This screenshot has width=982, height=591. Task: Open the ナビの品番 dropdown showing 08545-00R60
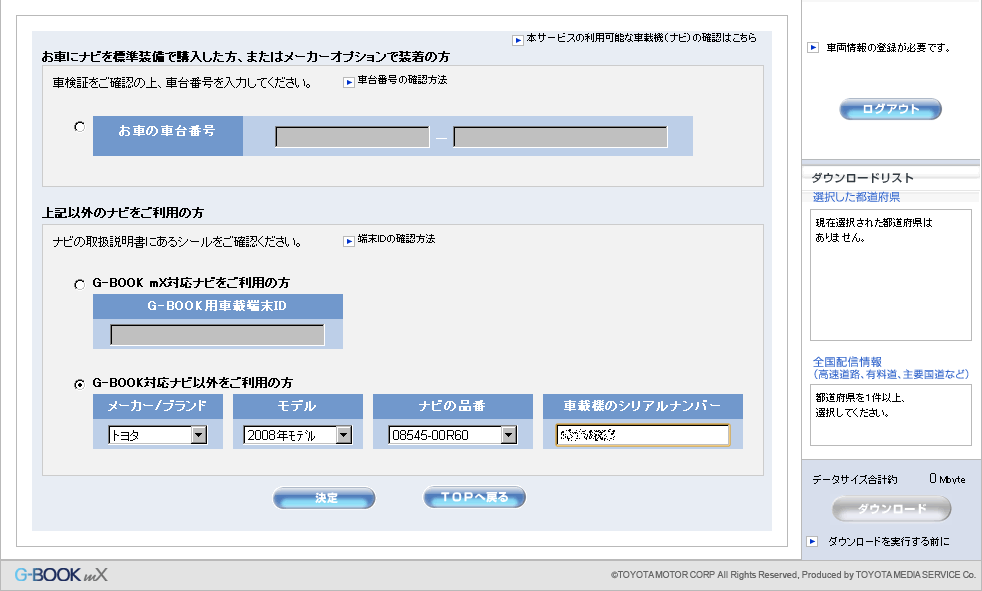(x=453, y=434)
